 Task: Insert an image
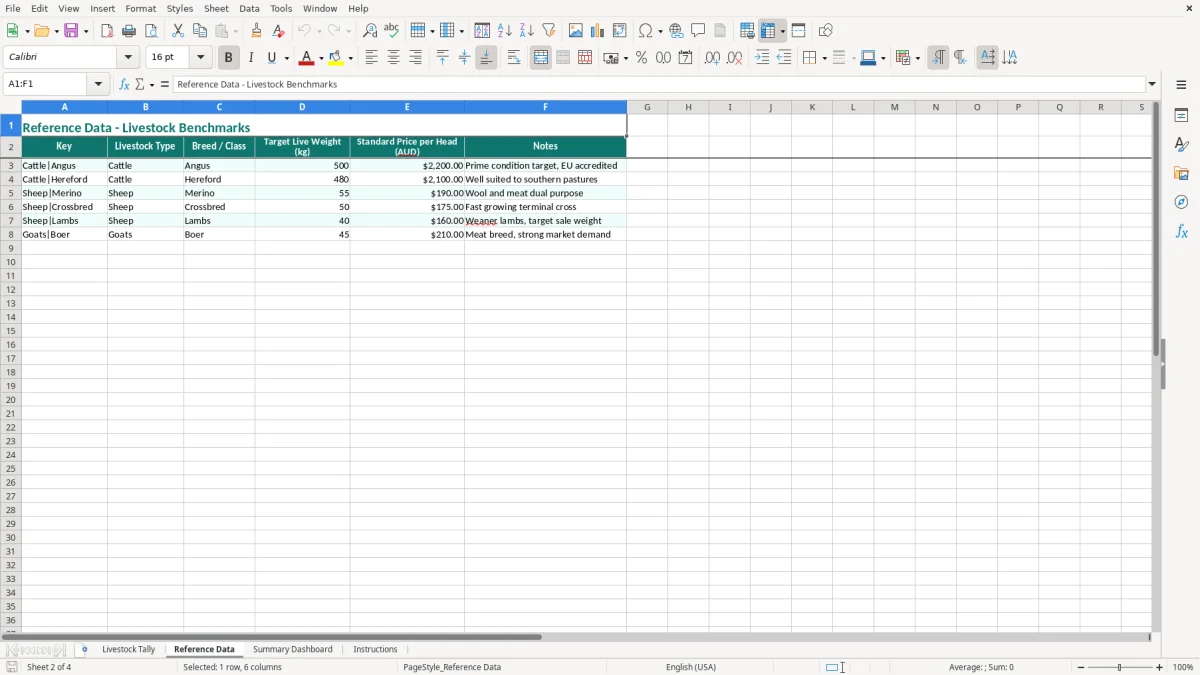tap(576, 31)
